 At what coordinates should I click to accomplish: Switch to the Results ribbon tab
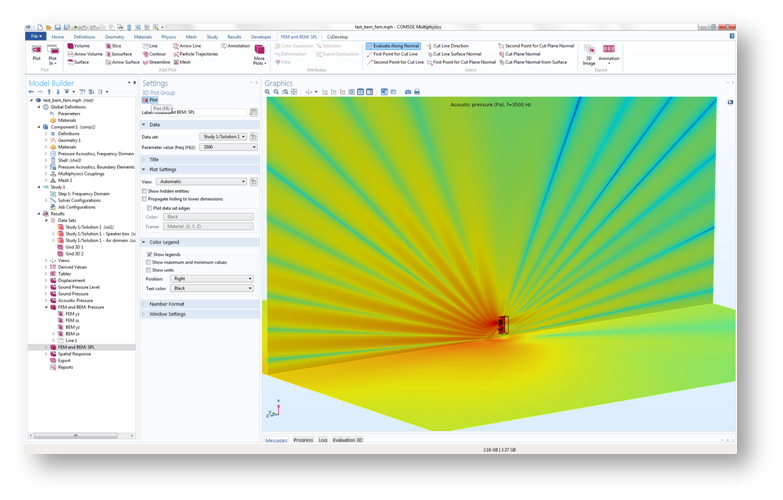click(x=234, y=37)
